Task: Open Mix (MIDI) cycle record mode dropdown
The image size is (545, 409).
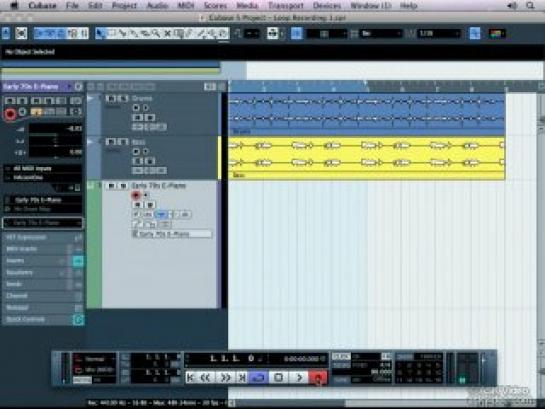Action: point(95,370)
